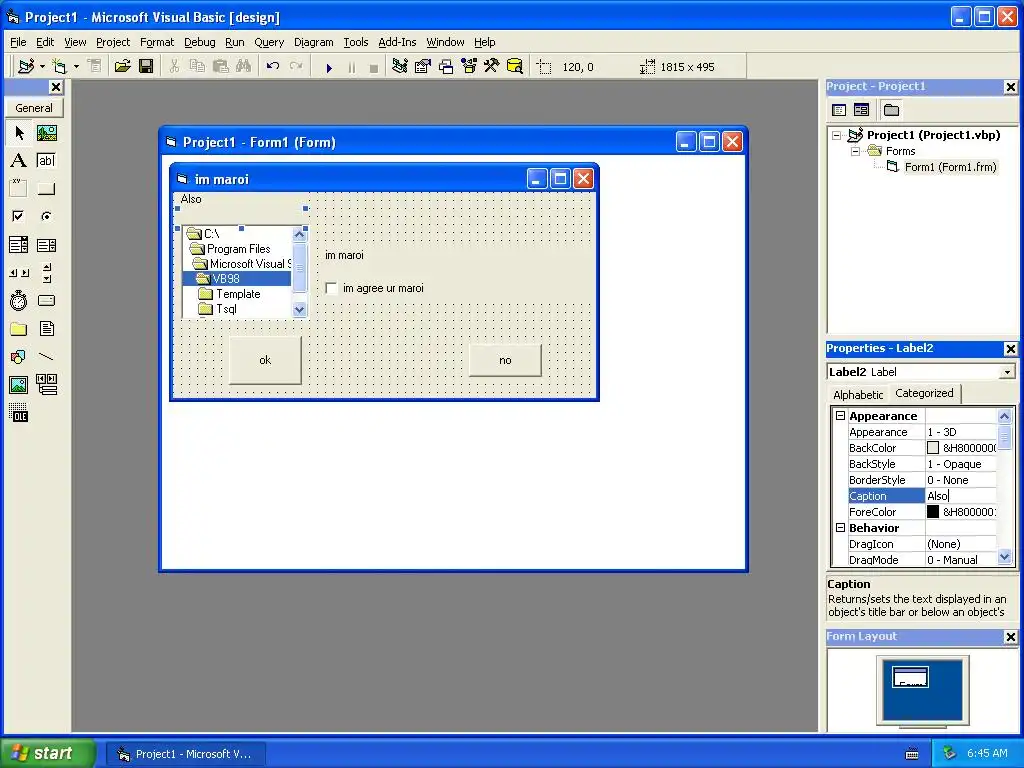Screen dimensions: 1024x768
Task: Click View Object icon in Project panel
Action: click(861, 110)
